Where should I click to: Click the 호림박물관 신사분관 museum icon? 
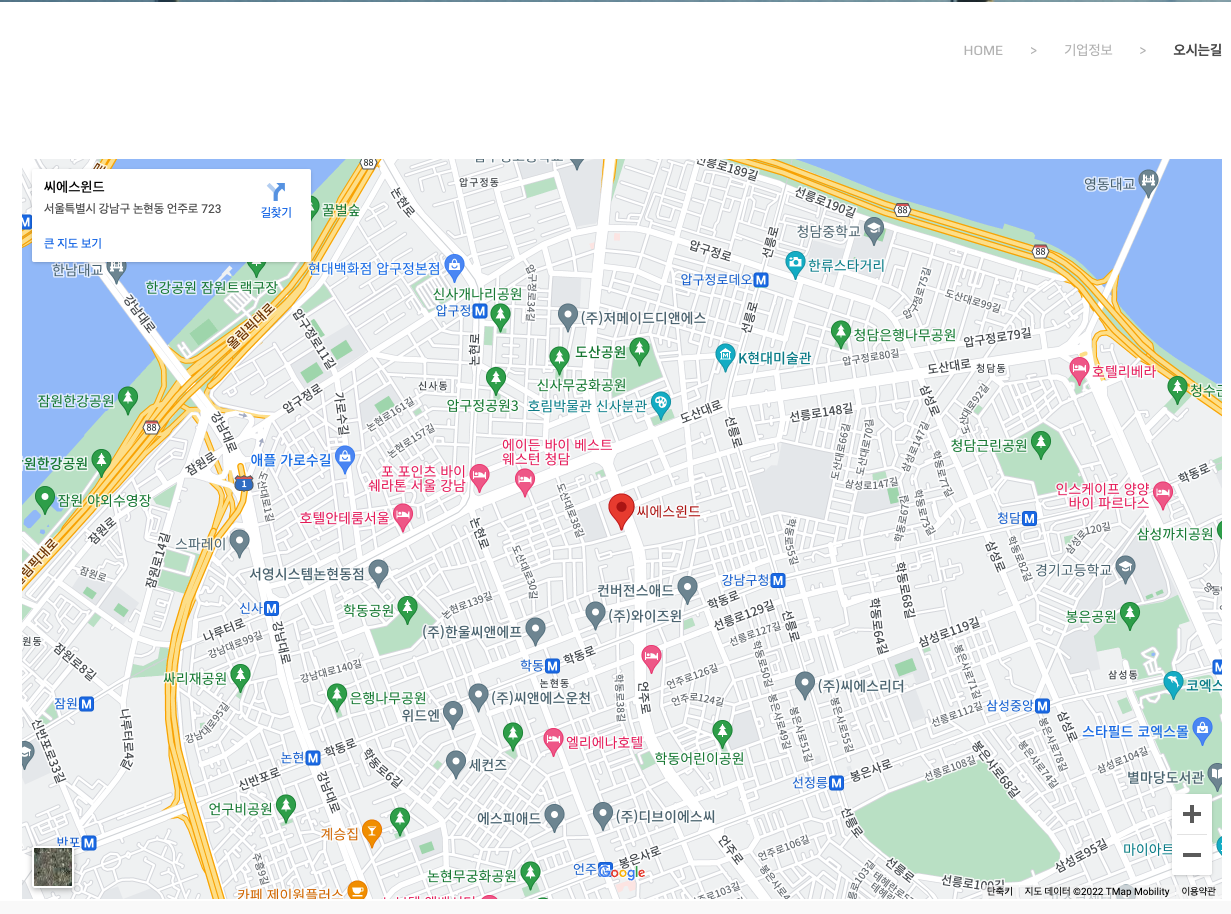tap(661, 405)
